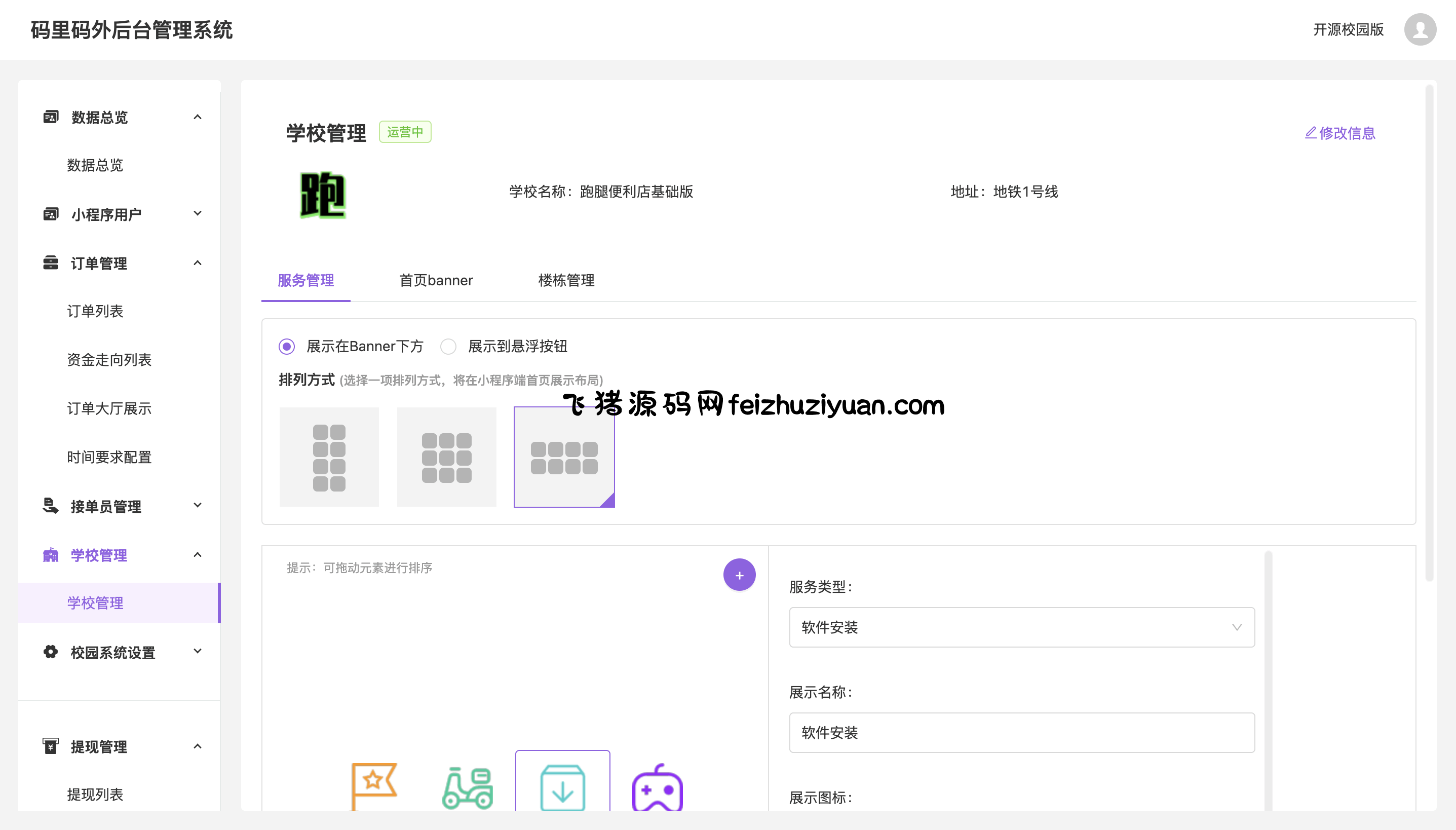Choose the two-column grid layout
Screen dimensions: 1456x830
tap(329, 457)
